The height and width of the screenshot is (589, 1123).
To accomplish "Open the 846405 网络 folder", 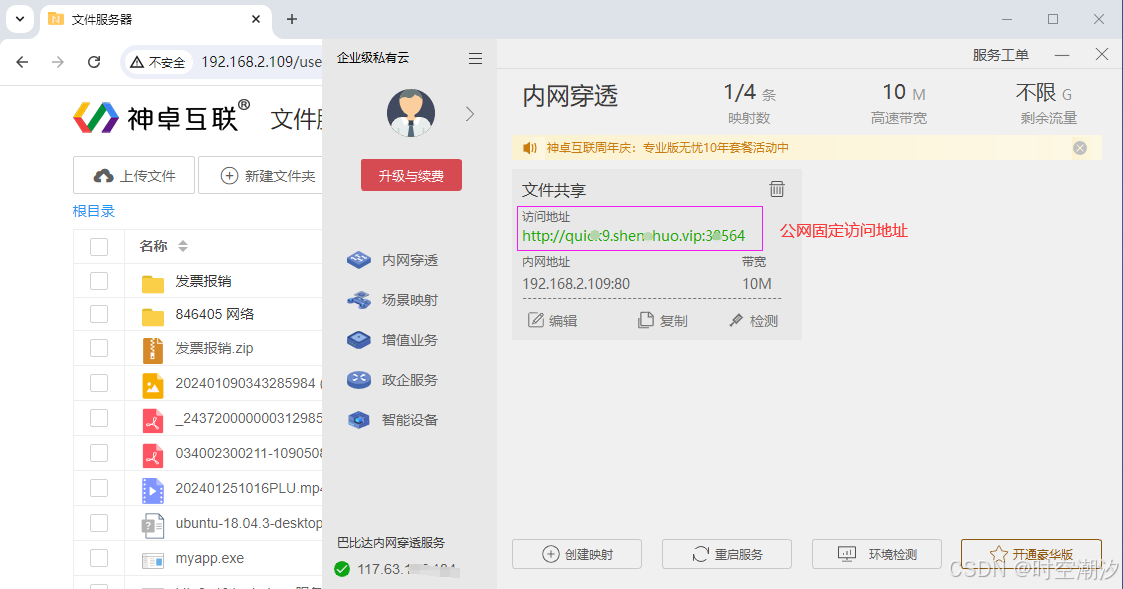I will [215, 314].
